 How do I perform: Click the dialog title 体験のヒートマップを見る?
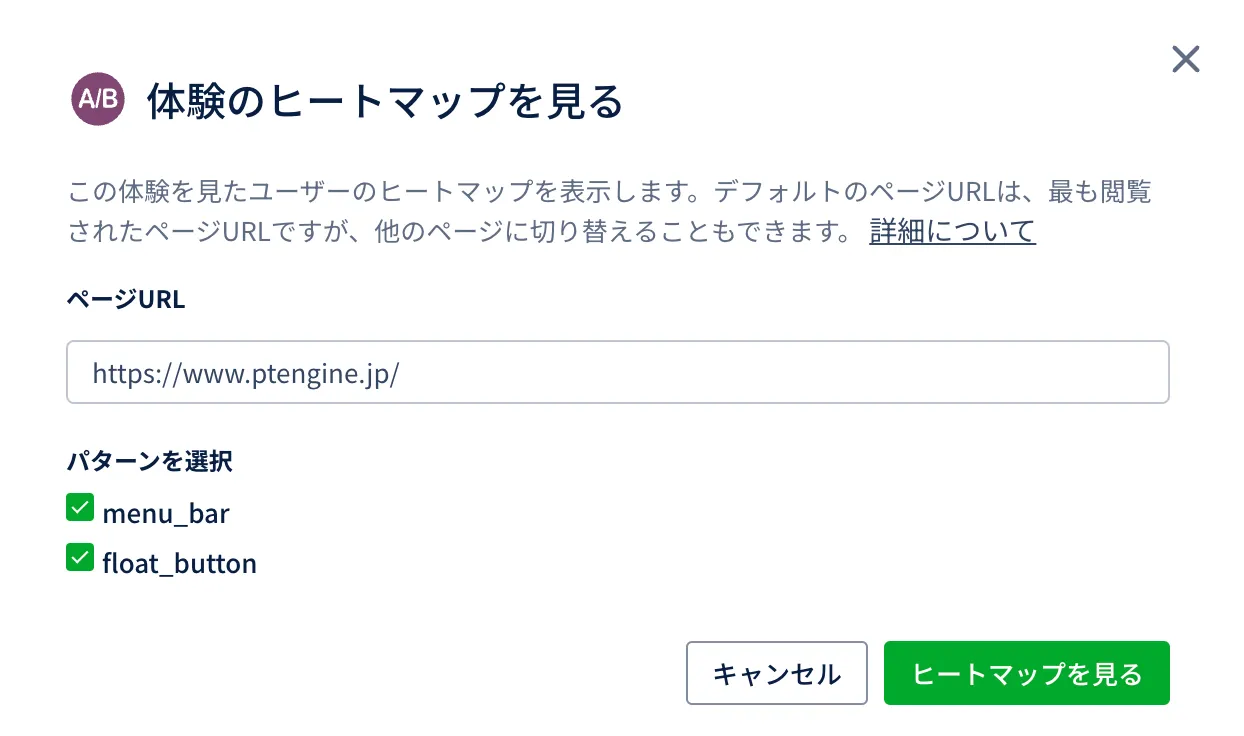point(385,102)
